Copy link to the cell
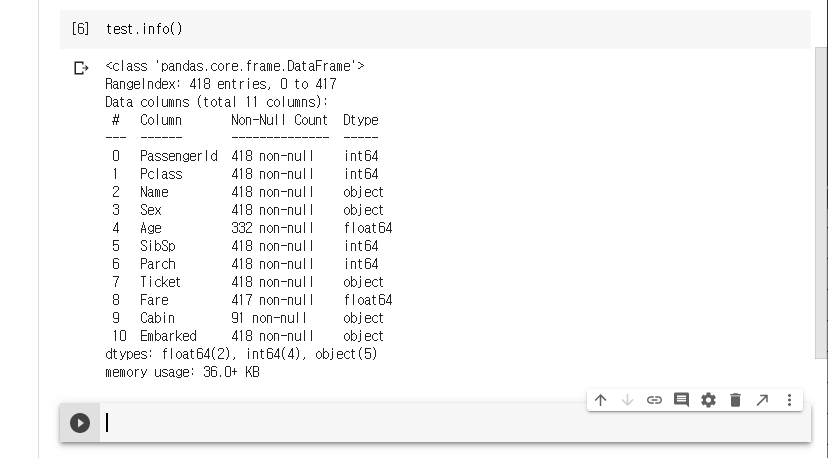The image size is (828, 458). (654, 400)
